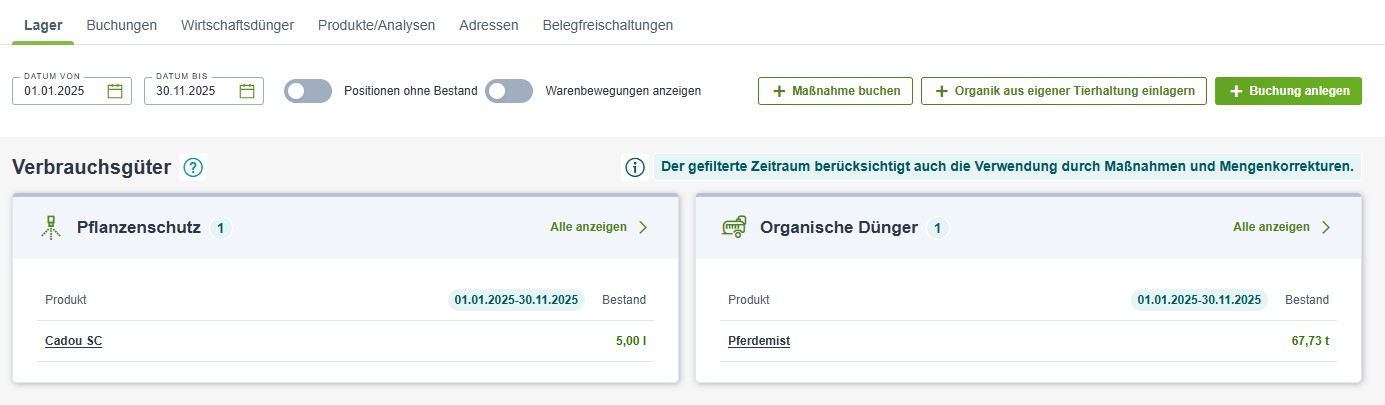Open the Datum Von calendar picker icon
The height and width of the screenshot is (405, 1385).
(x=115, y=91)
